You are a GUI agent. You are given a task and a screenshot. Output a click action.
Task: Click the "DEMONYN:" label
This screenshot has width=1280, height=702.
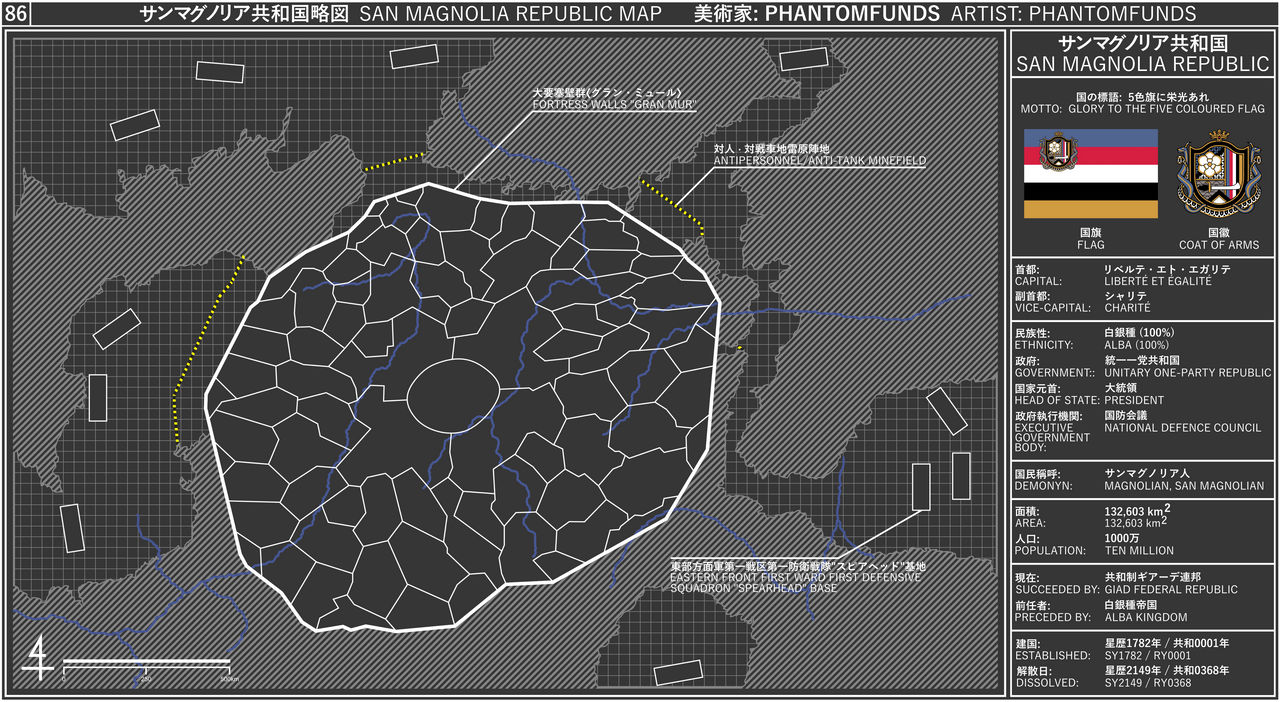pyautogui.click(x=1043, y=487)
